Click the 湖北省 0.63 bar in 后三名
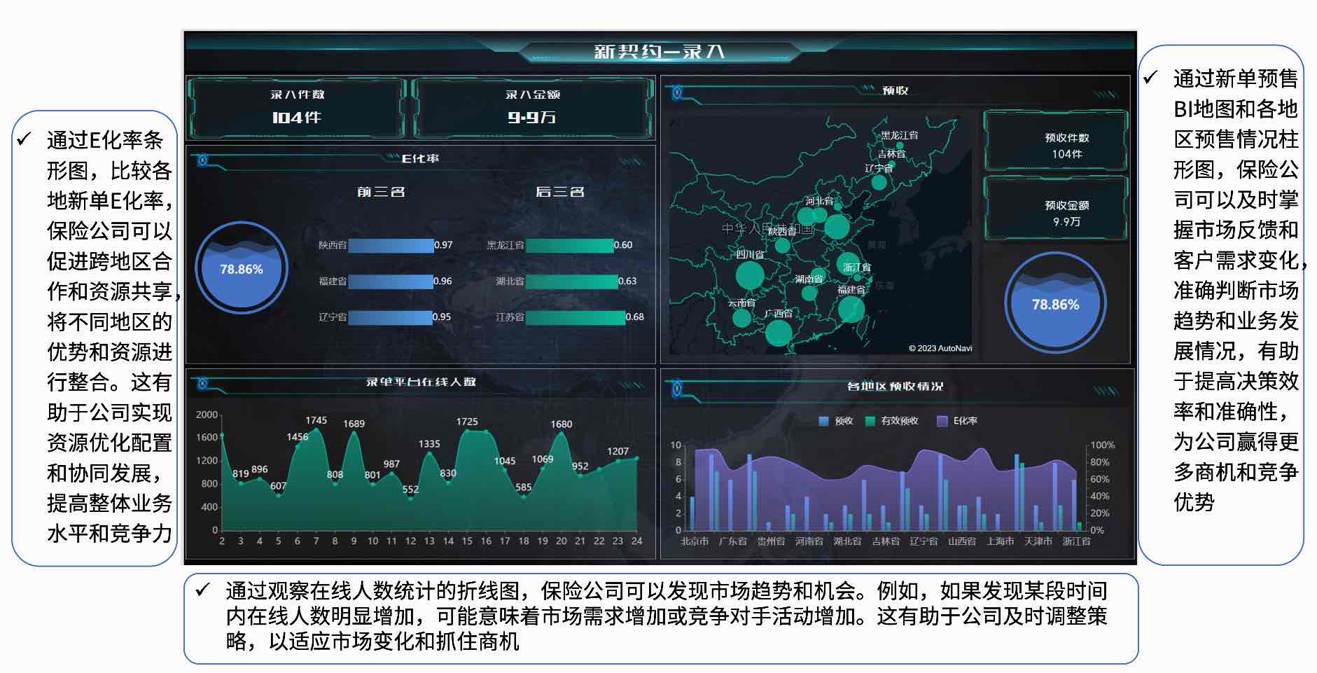 coord(572,282)
